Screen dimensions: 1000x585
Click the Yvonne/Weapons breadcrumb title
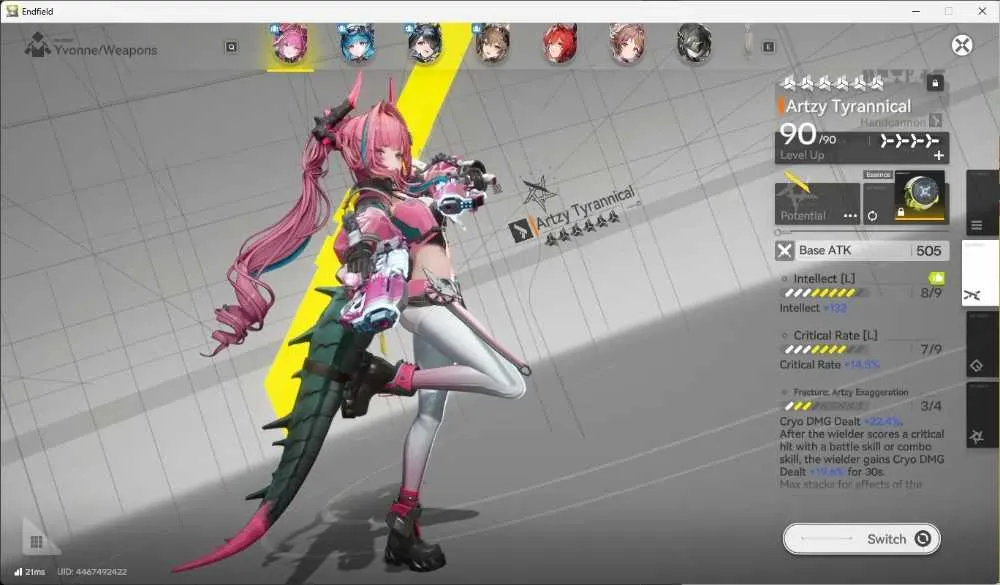point(105,50)
